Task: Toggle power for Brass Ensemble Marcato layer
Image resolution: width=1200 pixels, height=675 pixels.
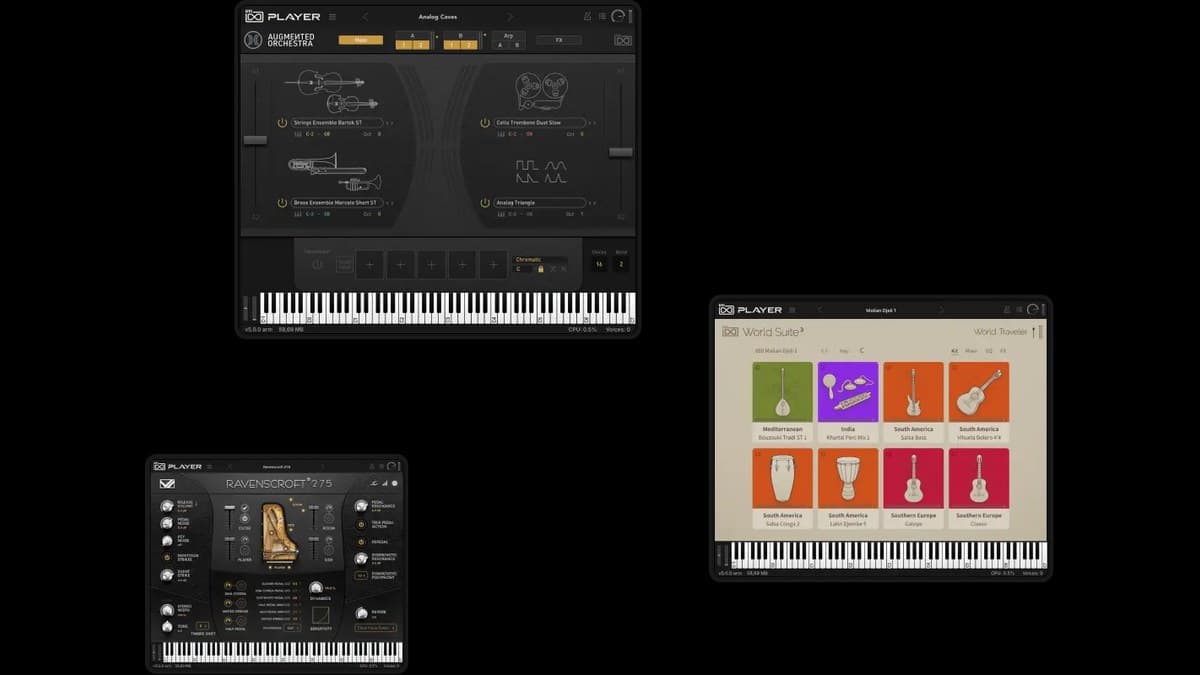Action: pos(283,203)
